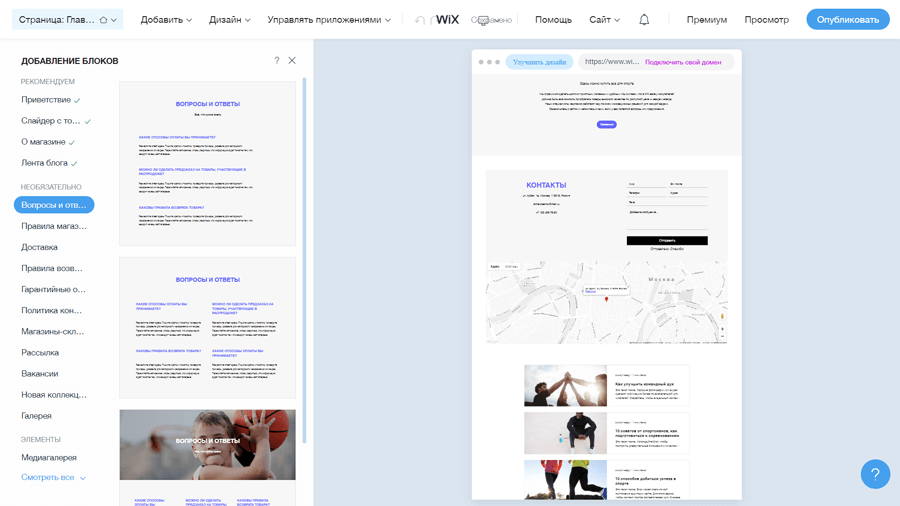
Task: Open Управлять приложениями dropdown
Action: click(329, 20)
